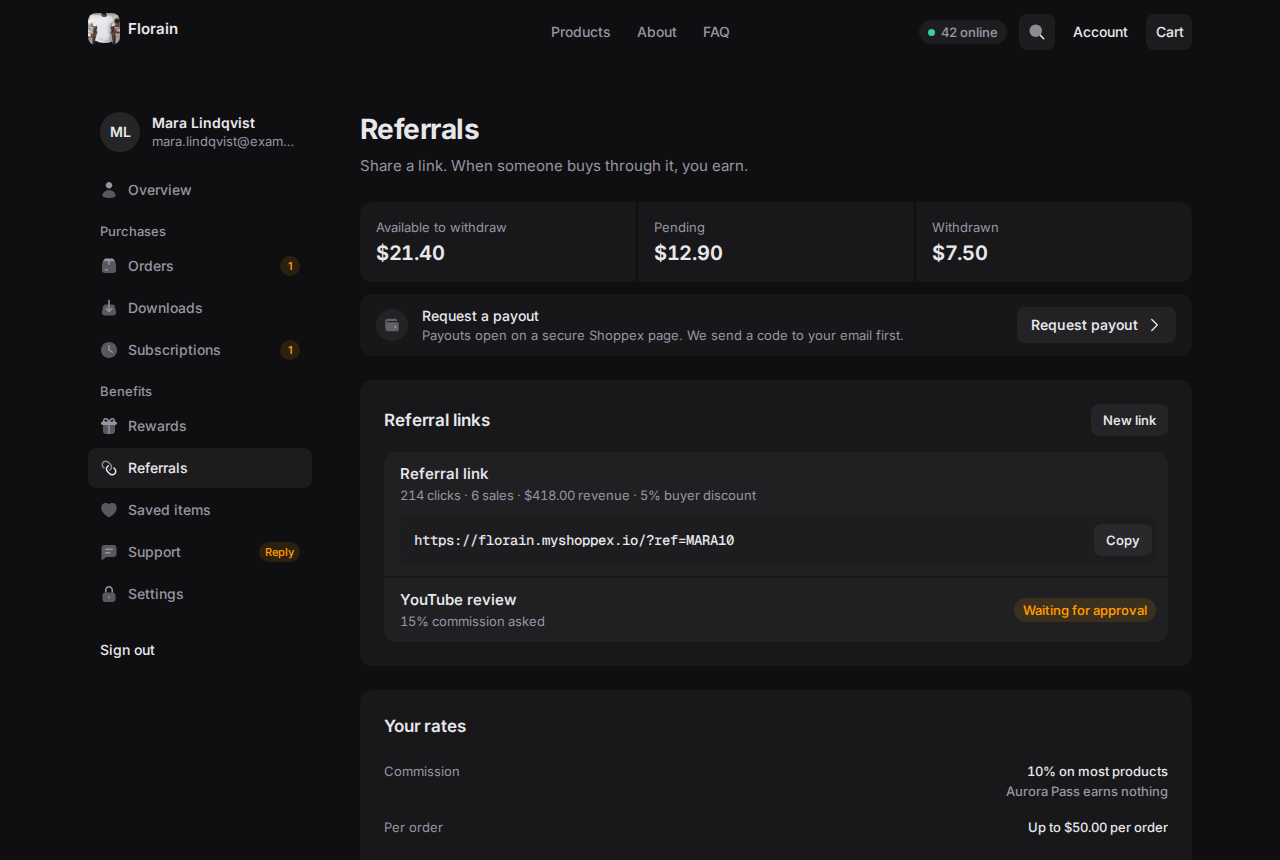The height and width of the screenshot is (860, 1280).
Task: Click the Rewards gift icon
Action: tap(109, 426)
